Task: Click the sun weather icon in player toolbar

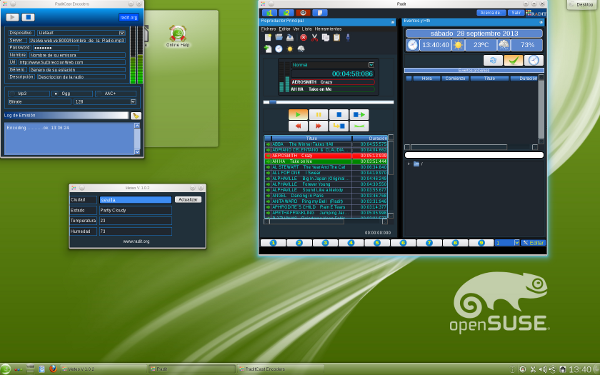Action: (290, 49)
